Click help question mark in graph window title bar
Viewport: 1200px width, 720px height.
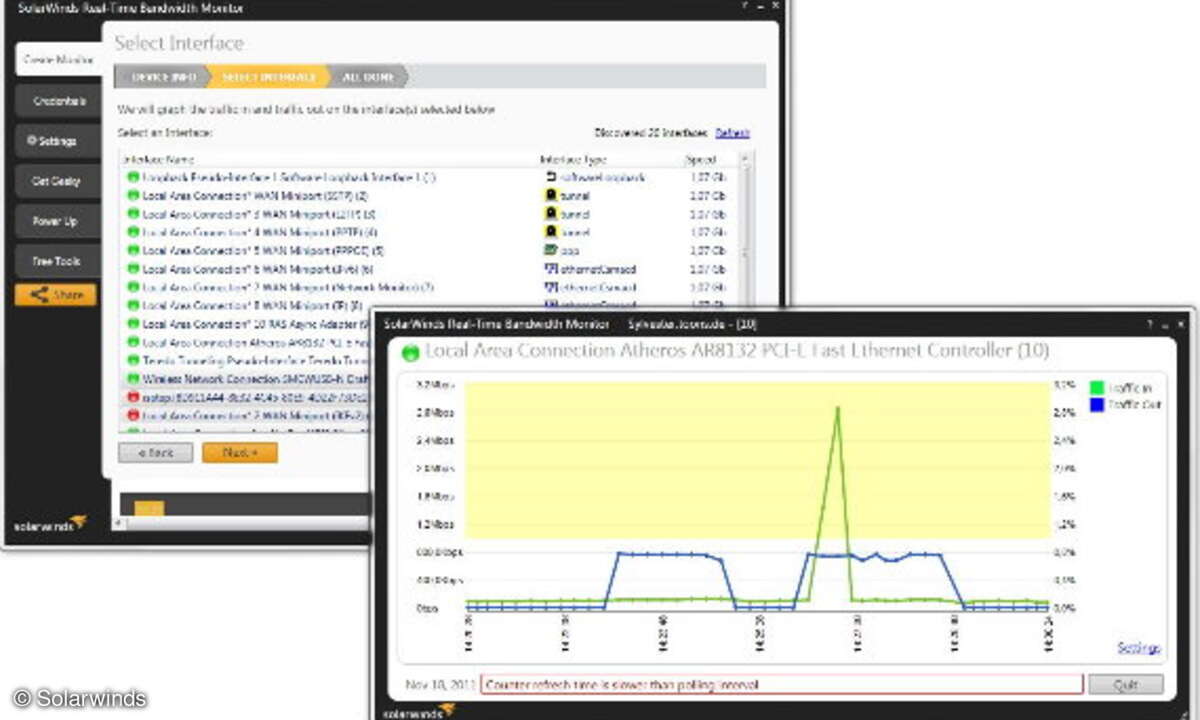tap(1150, 325)
